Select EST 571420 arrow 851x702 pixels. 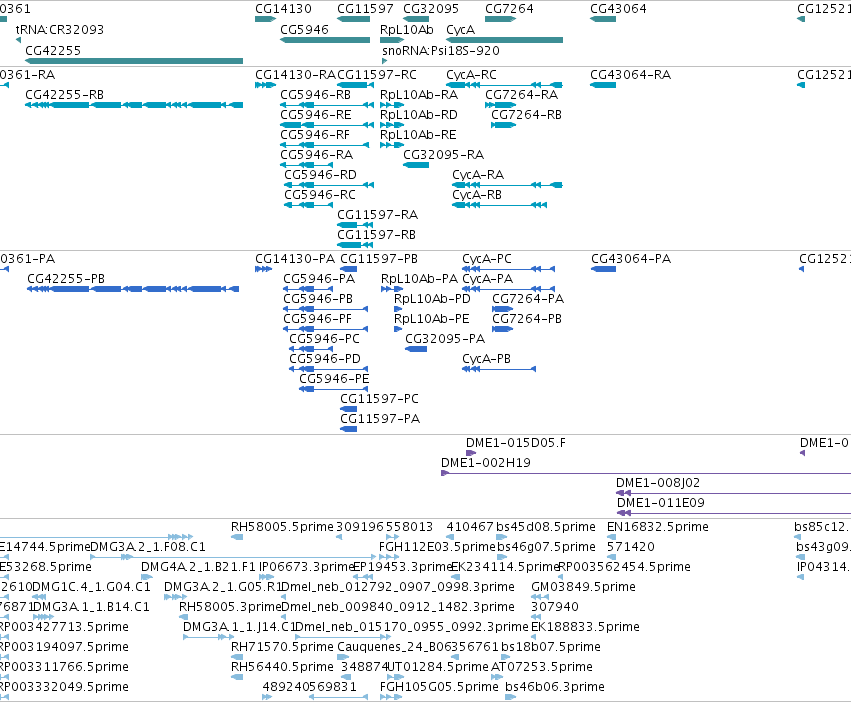tap(611, 557)
